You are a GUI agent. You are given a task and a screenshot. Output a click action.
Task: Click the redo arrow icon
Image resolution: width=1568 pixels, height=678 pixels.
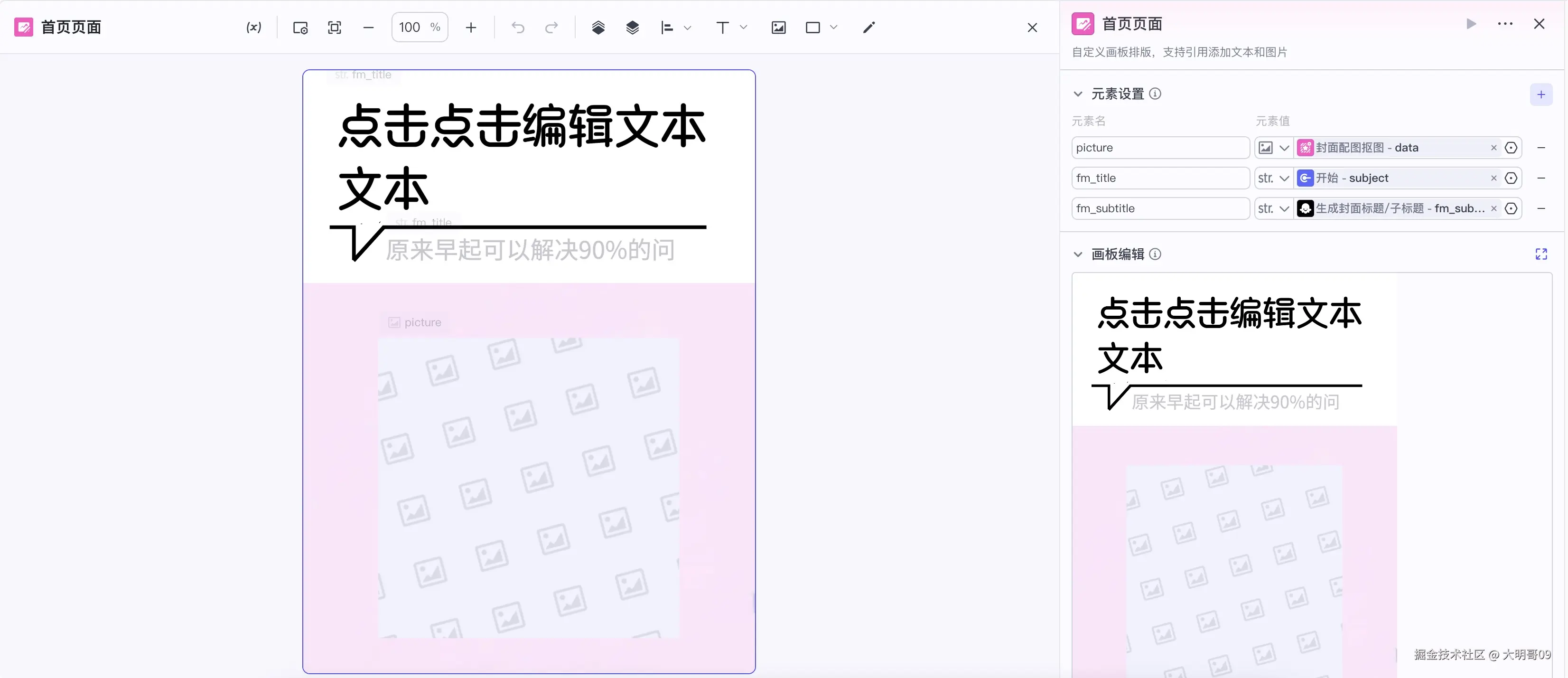tap(551, 28)
